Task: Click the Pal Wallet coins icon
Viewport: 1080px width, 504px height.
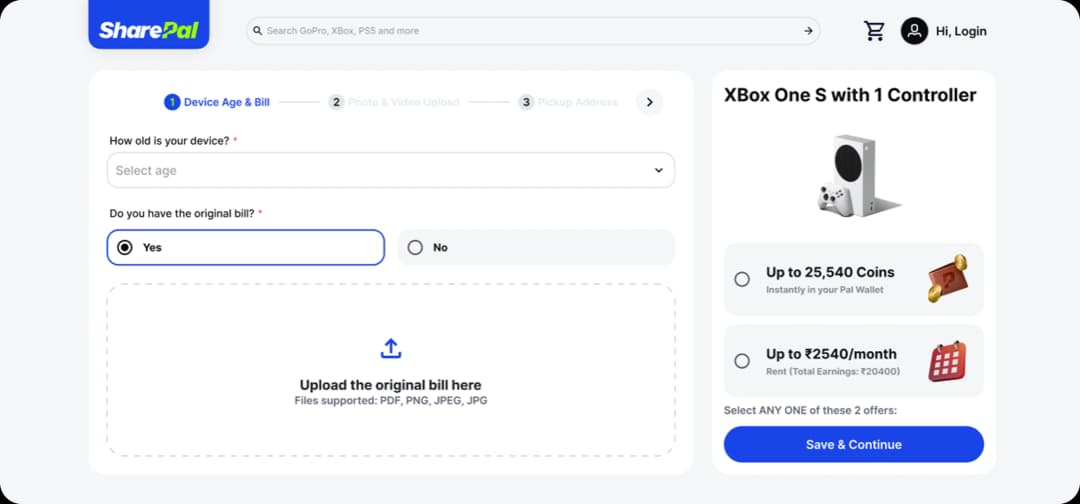Action: coord(946,279)
